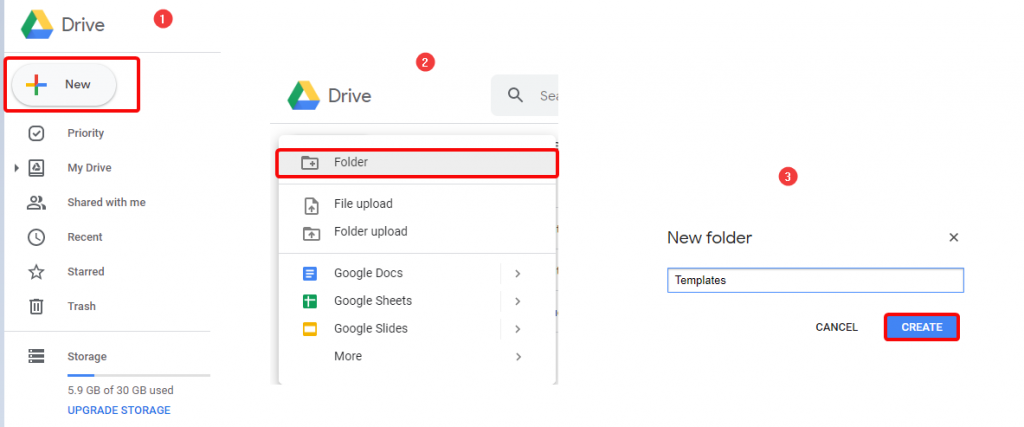The image size is (1024, 427).
Task: Click the Priority checkbox icon
Action: 36,133
